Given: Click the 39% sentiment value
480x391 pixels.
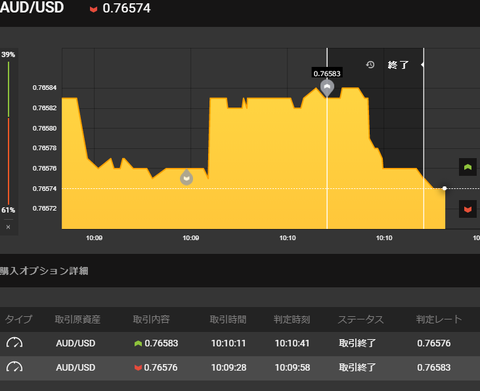Looking at the screenshot, I should [x=8, y=54].
